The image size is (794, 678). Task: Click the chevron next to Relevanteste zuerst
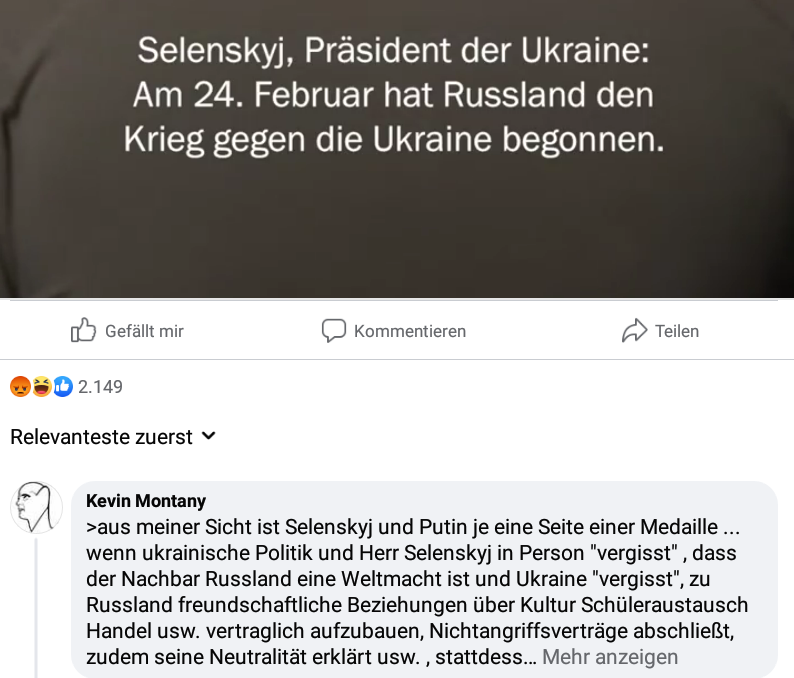point(209,436)
